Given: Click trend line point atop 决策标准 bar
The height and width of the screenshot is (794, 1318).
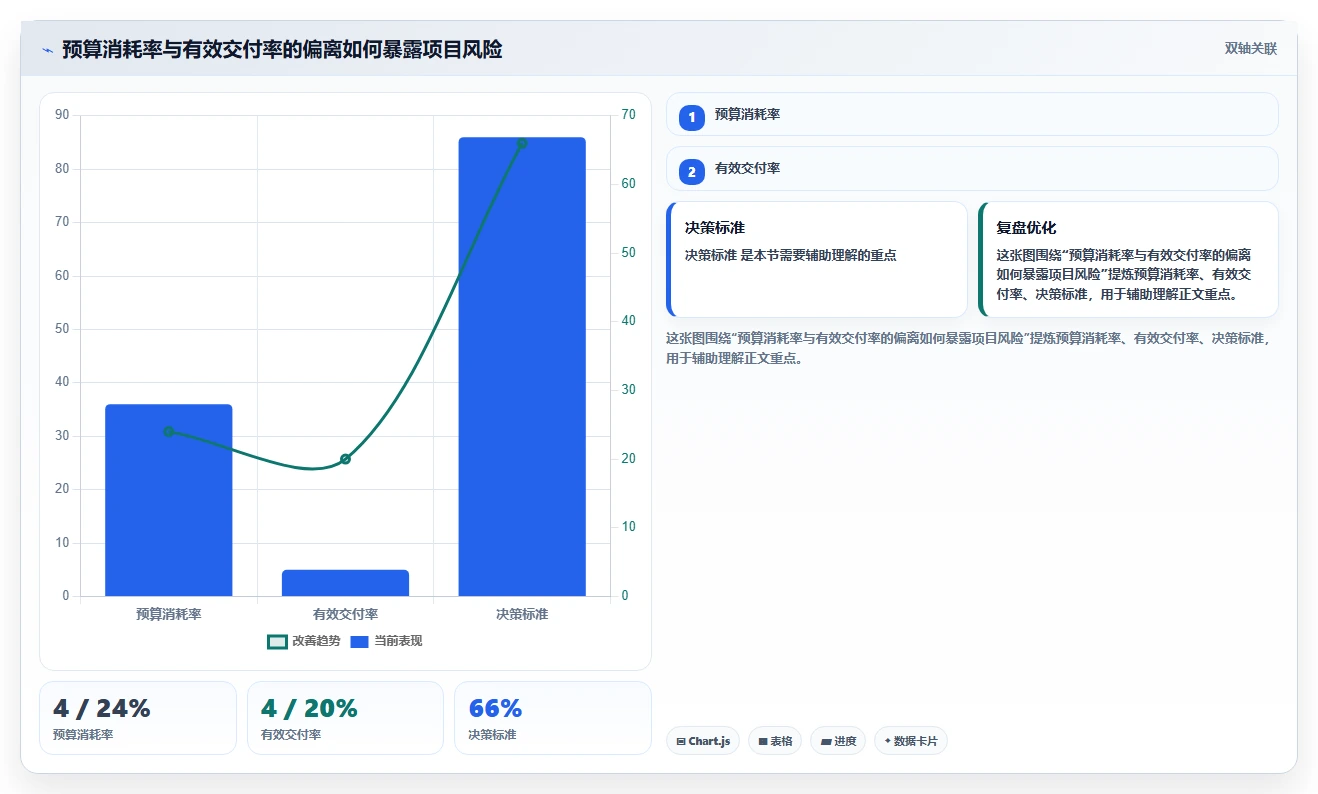Looking at the screenshot, I should pos(522,143).
